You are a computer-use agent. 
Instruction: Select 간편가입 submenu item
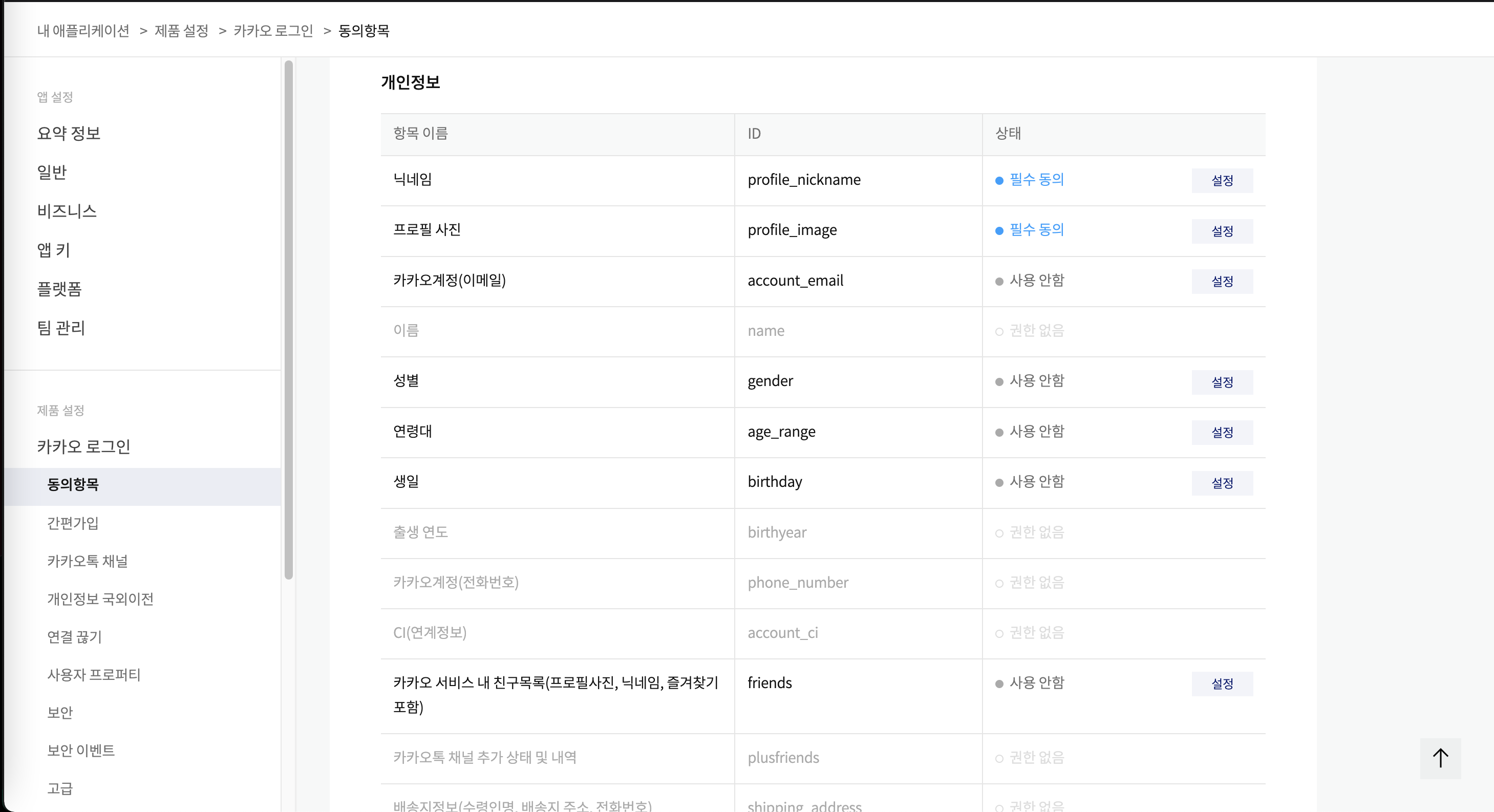click(73, 523)
